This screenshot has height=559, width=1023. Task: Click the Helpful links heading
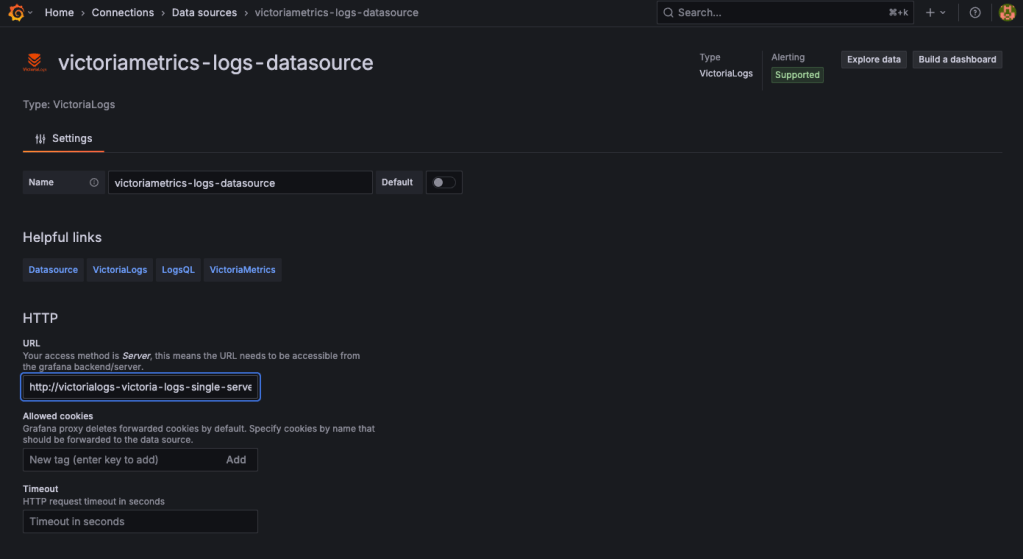[62, 237]
